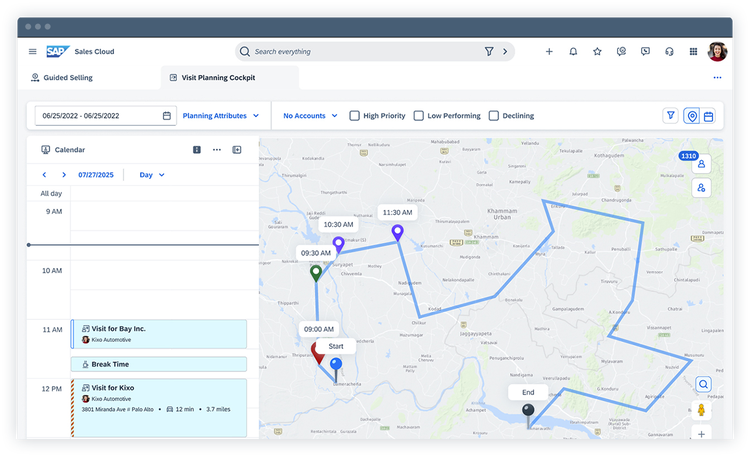Click the add entry icon in Calendar panel
This screenshot has height=456, width=750.
(x=237, y=150)
